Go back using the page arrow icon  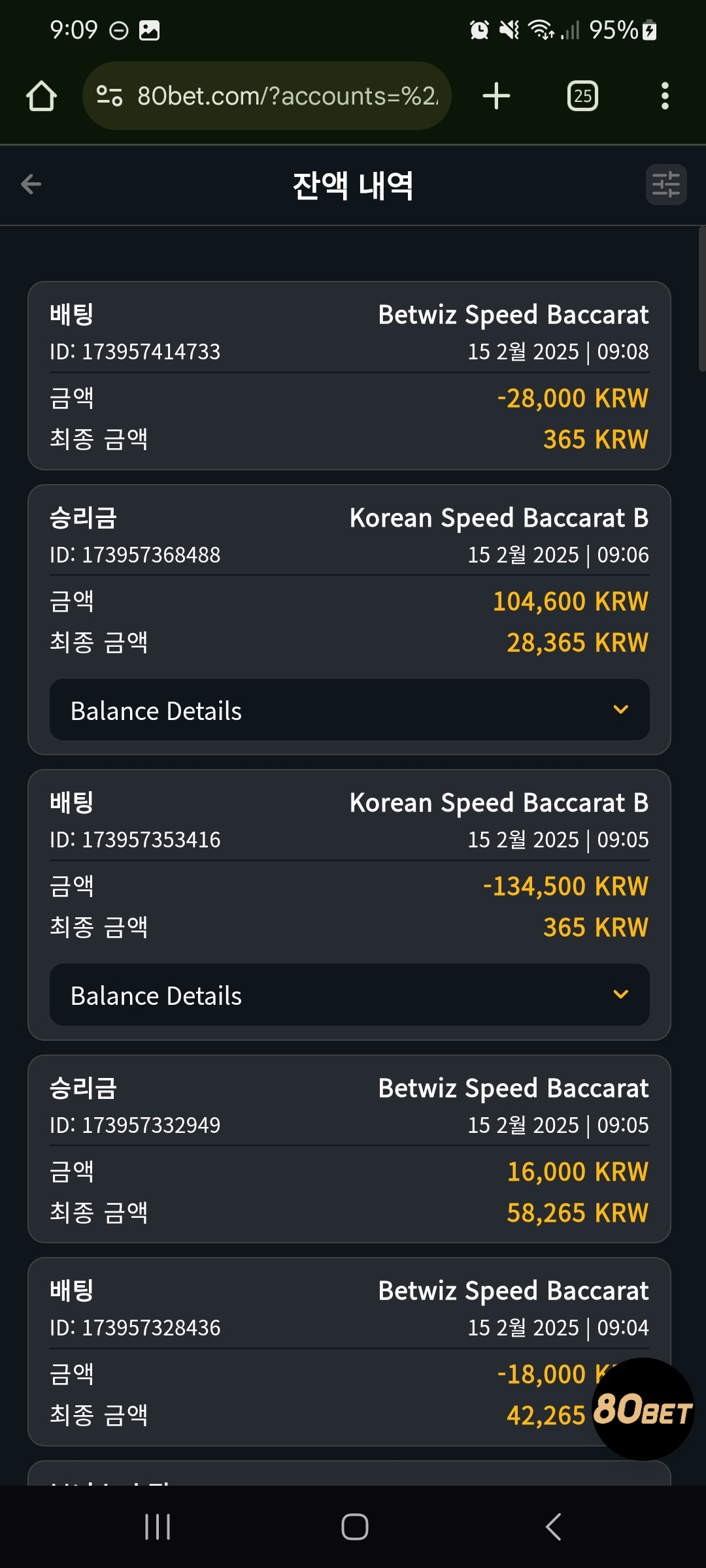point(31,184)
